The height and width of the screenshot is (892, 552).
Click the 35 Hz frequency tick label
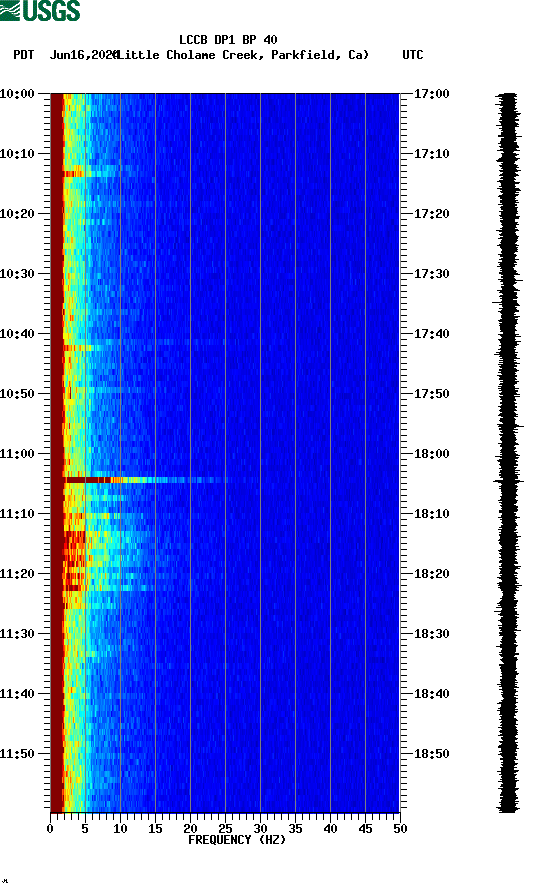[x=295, y=829]
